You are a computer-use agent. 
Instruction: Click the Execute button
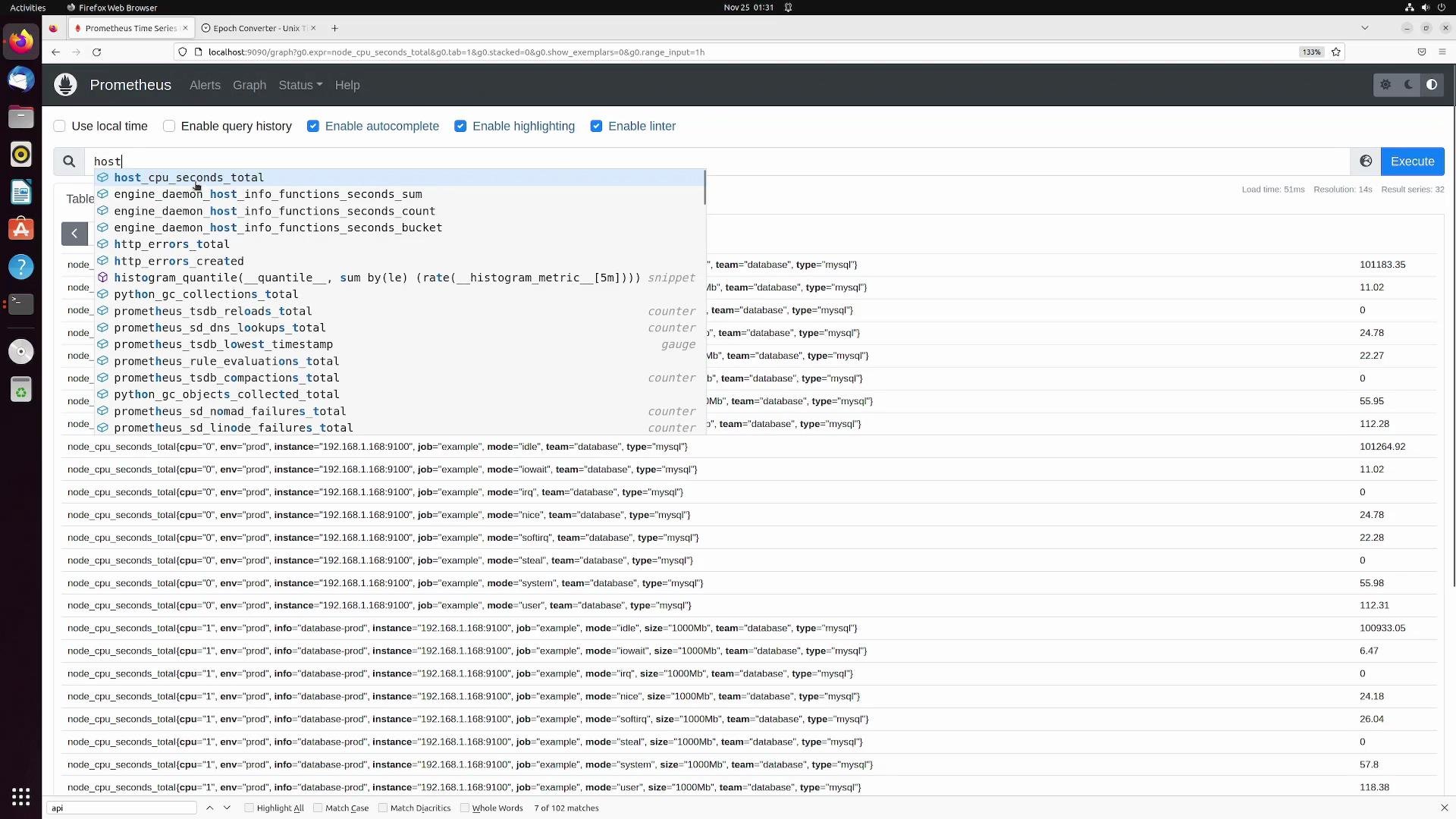1412,162
